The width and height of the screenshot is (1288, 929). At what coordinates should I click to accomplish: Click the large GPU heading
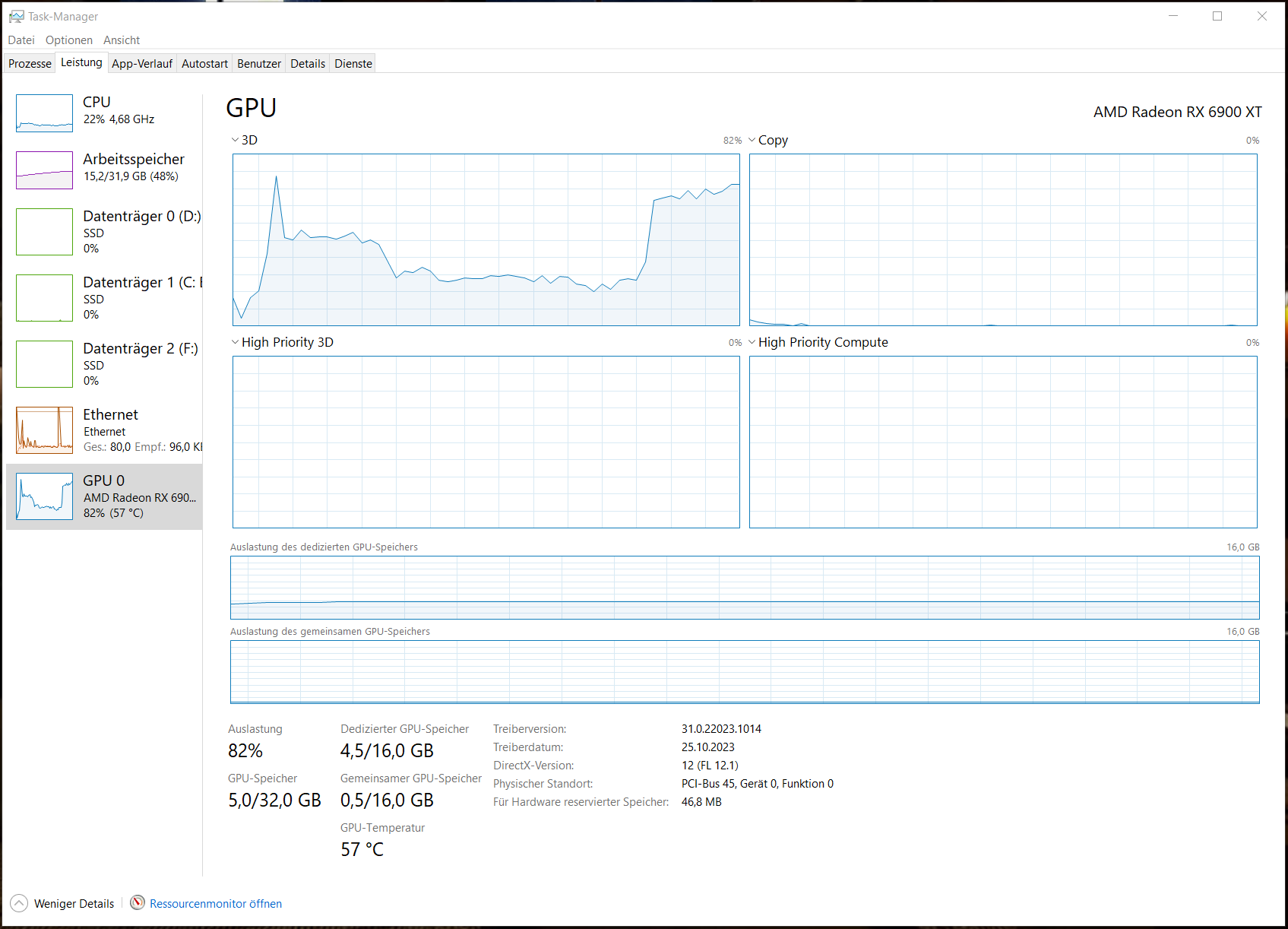tap(252, 108)
